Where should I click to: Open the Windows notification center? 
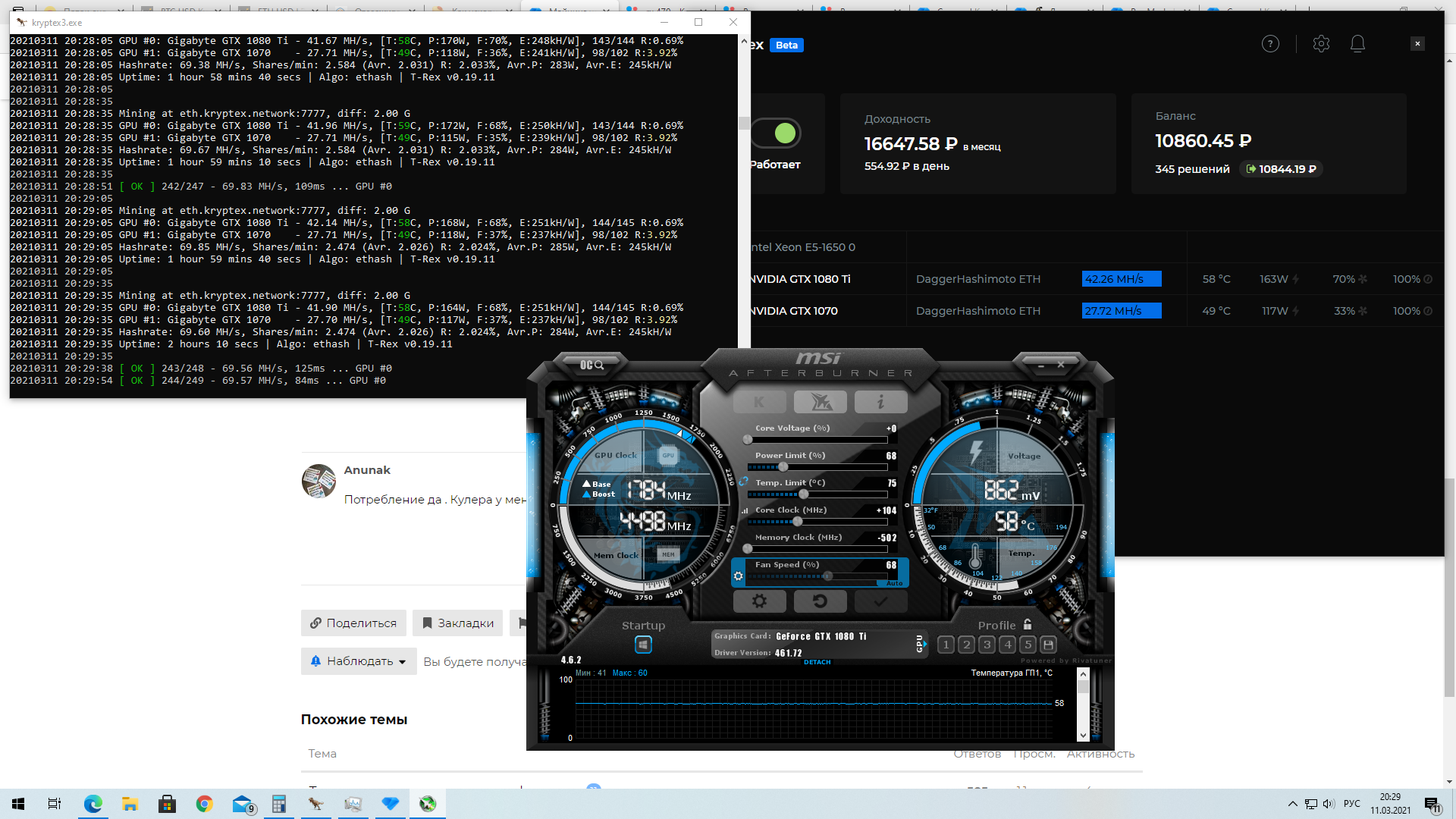[1432, 804]
